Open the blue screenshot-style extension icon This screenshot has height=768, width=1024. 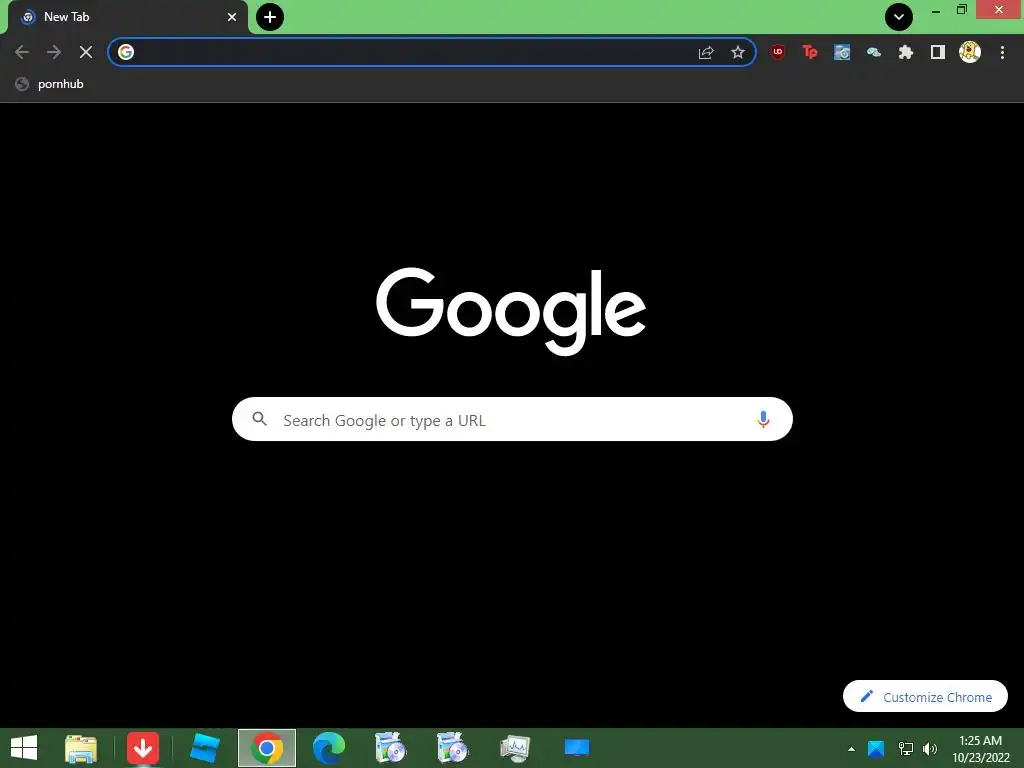842,52
